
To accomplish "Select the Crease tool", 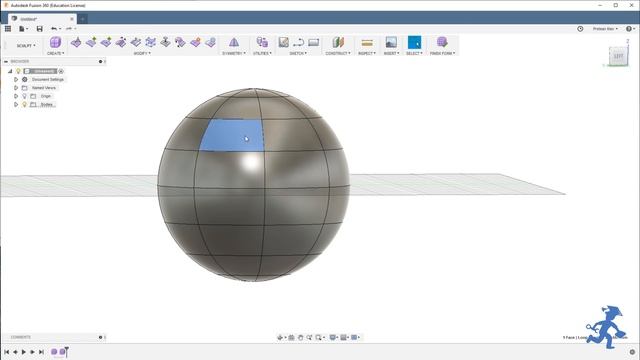I will pyautogui.click(x=195, y=42).
